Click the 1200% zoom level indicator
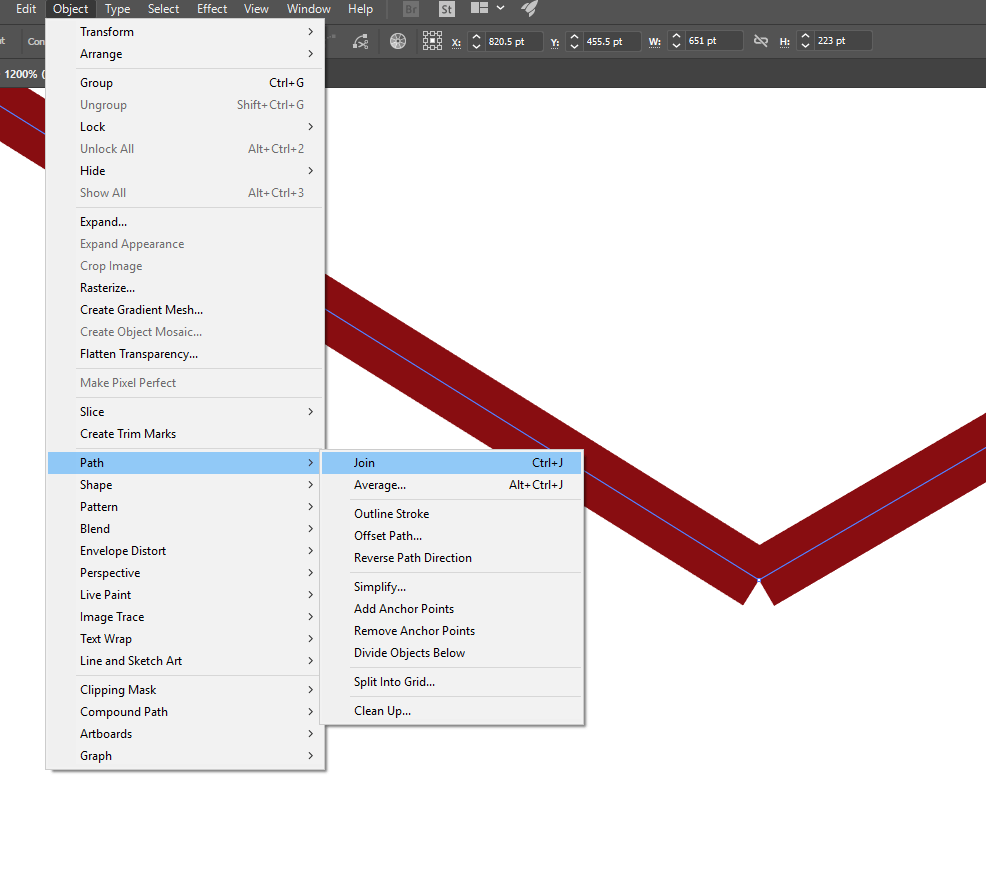 pos(24,73)
